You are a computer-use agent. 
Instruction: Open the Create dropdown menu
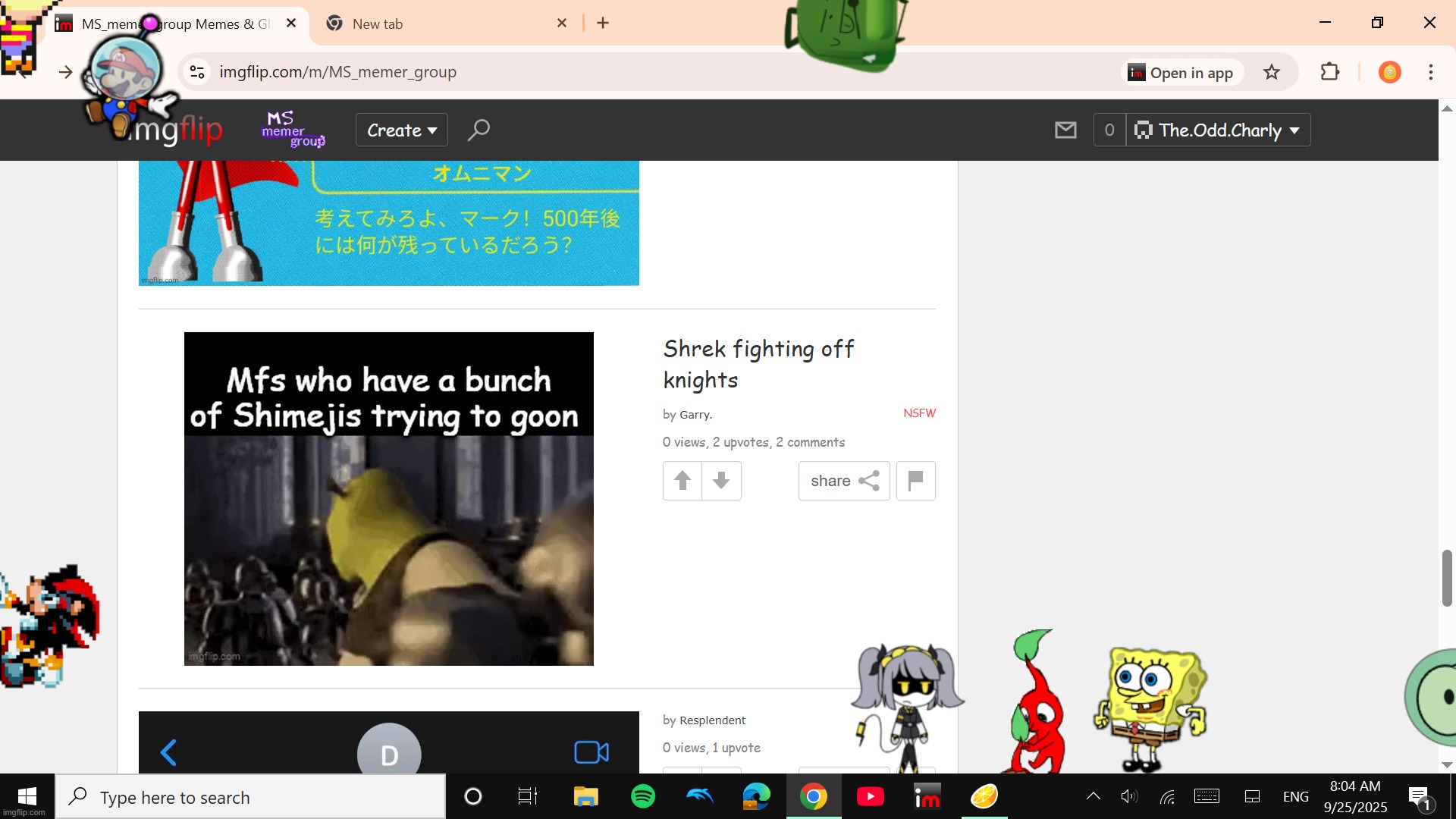click(402, 130)
